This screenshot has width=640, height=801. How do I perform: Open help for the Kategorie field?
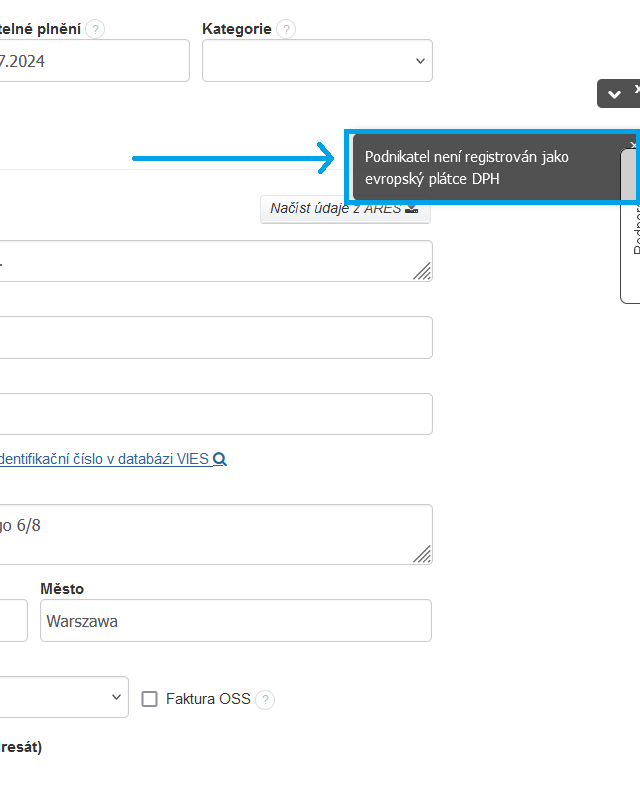coord(286,29)
